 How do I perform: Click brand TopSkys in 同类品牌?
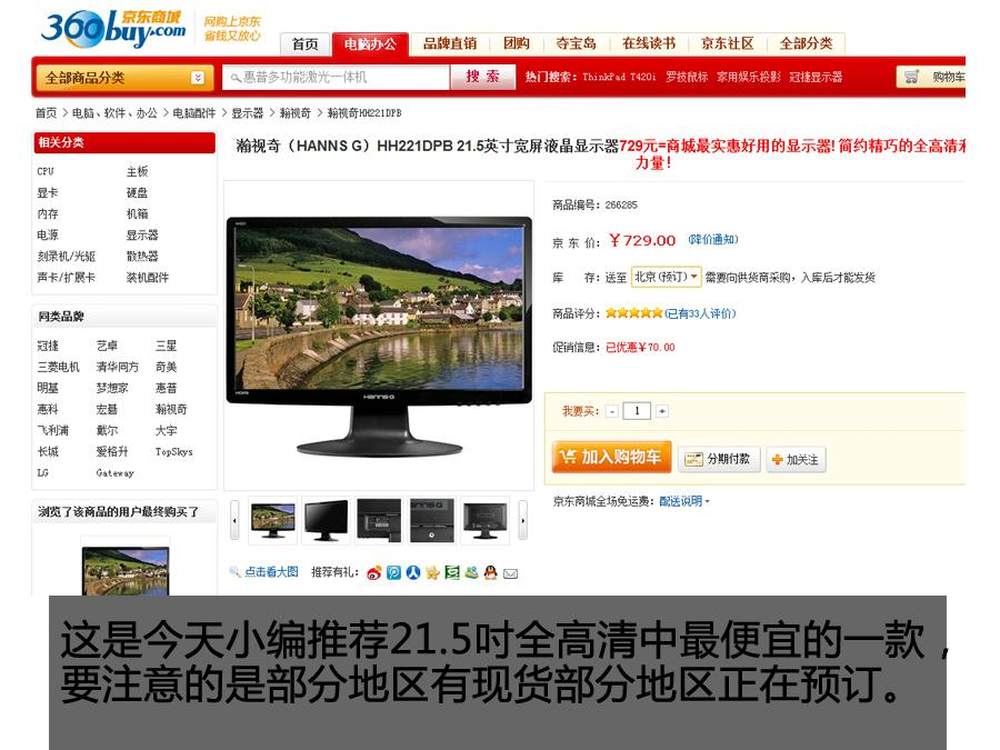click(174, 452)
